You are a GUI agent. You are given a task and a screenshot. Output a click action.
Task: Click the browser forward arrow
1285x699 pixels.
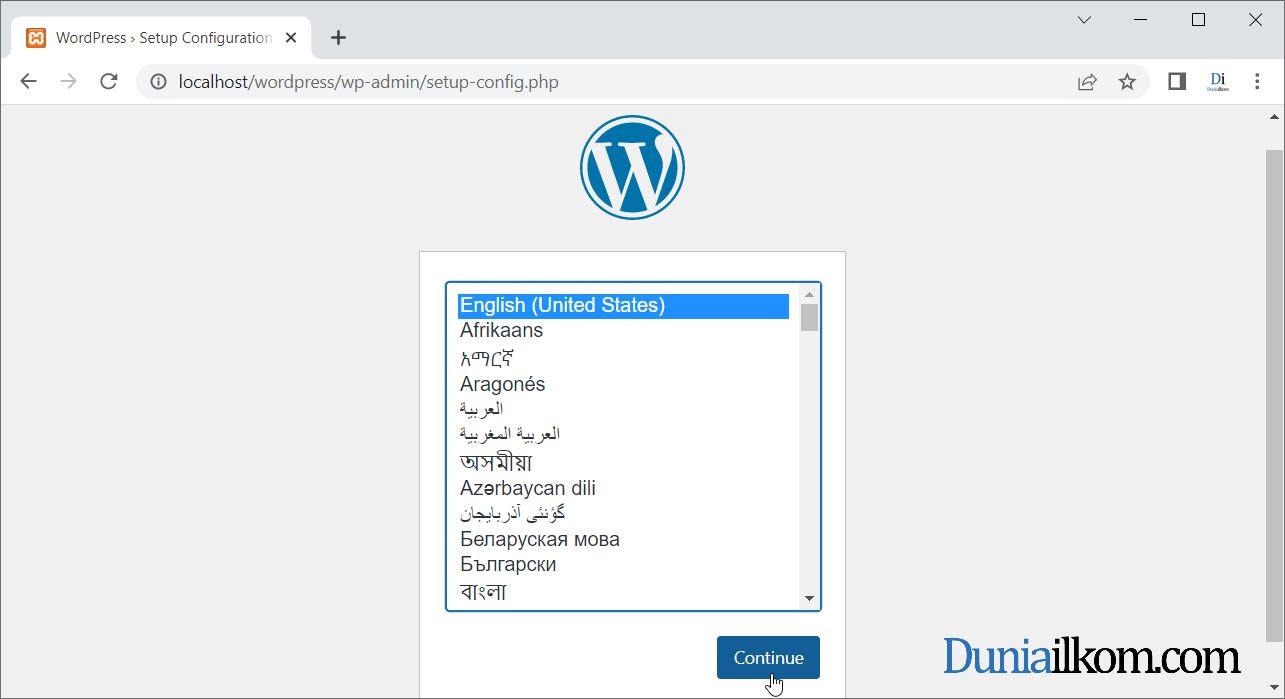pos(68,82)
